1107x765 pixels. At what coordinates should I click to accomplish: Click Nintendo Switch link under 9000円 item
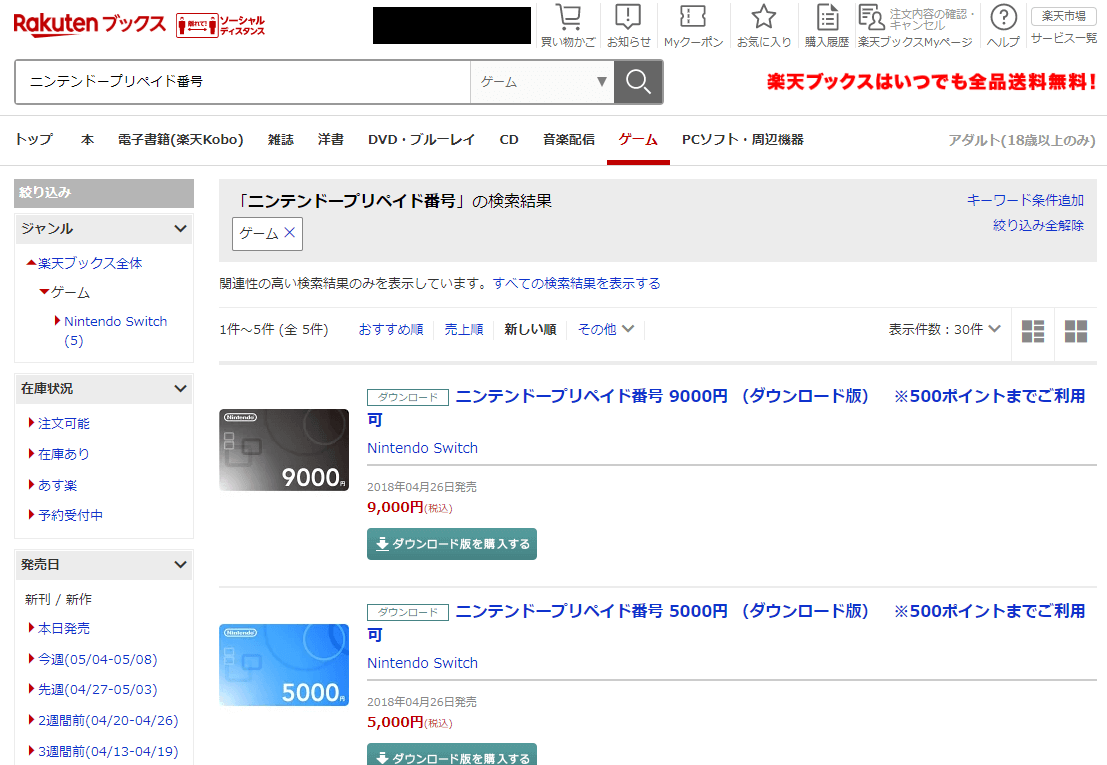point(422,448)
